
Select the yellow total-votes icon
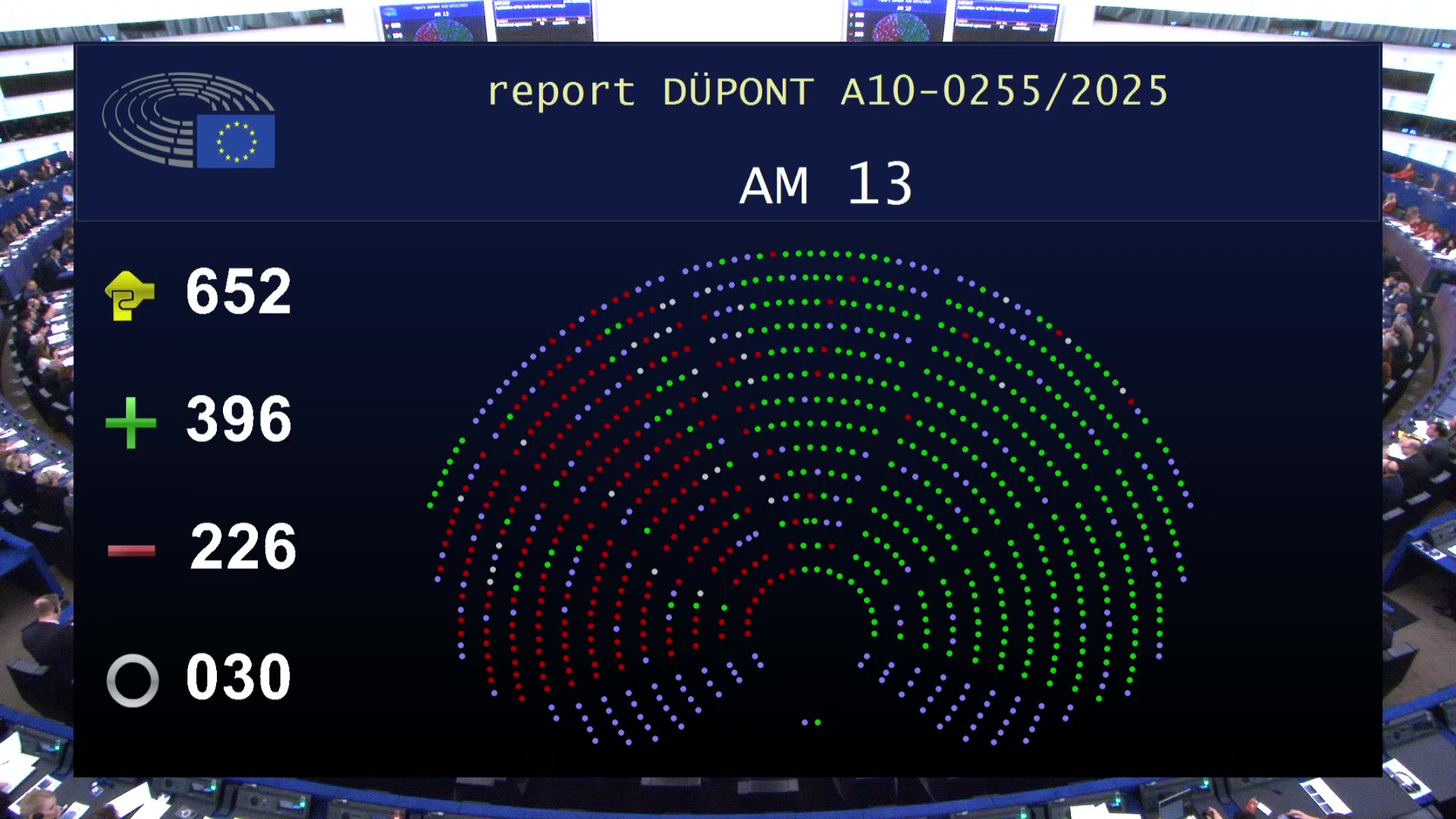pyautogui.click(x=130, y=294)
